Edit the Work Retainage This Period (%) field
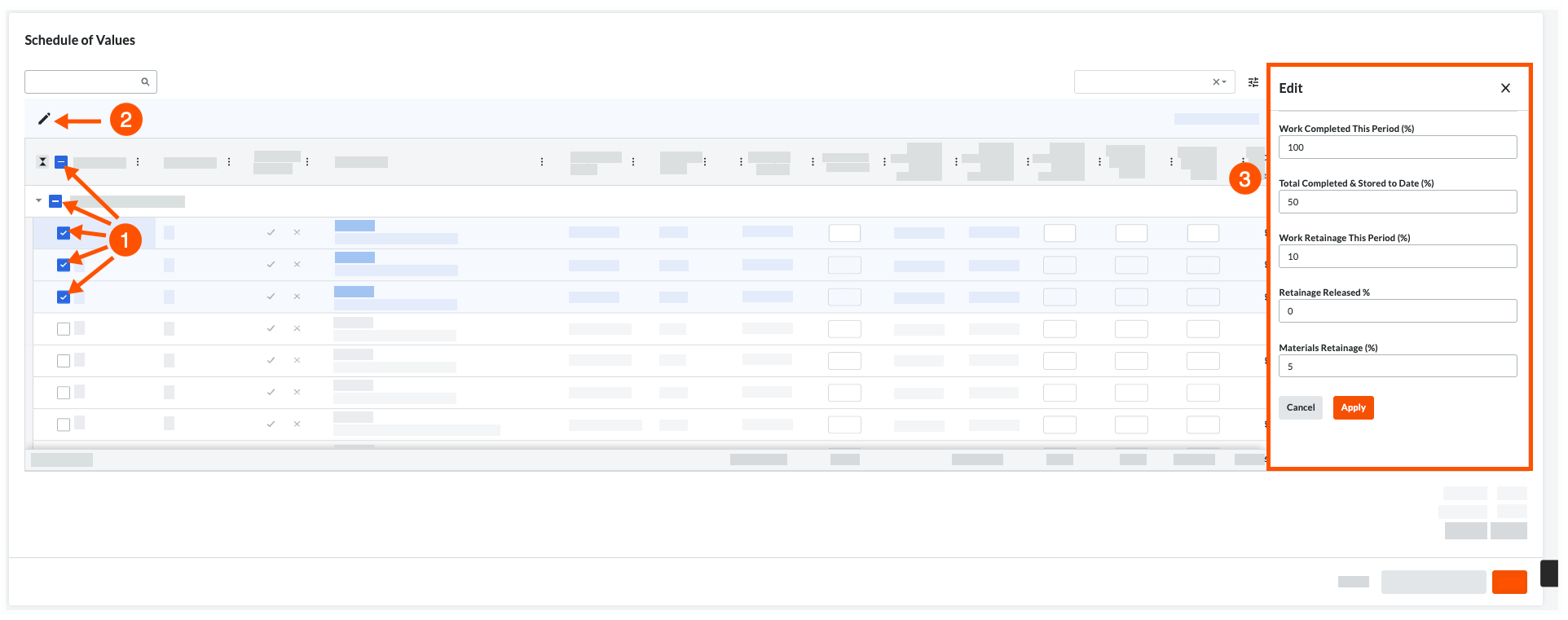1568x620 pixels. 1398,257
